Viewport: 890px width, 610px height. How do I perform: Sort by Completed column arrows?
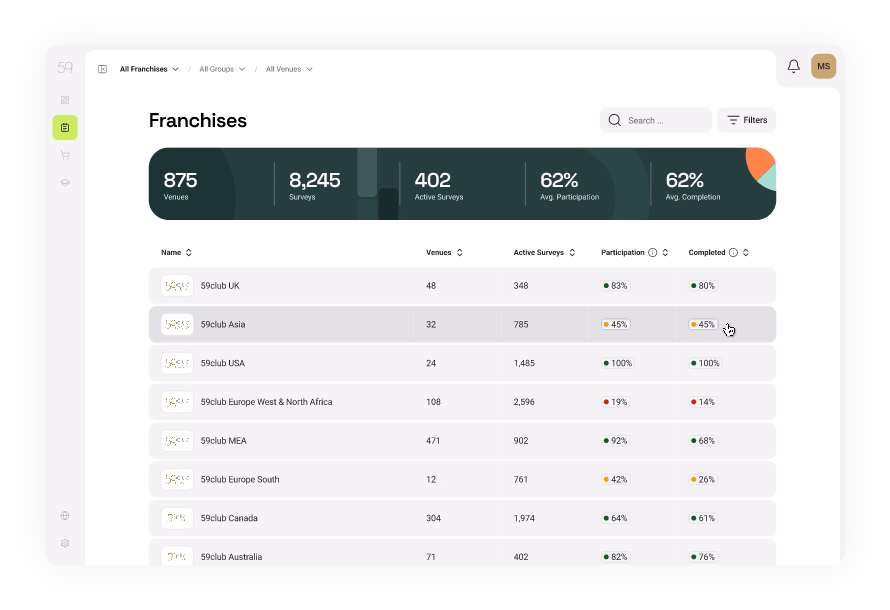click(x=746, y=253)
